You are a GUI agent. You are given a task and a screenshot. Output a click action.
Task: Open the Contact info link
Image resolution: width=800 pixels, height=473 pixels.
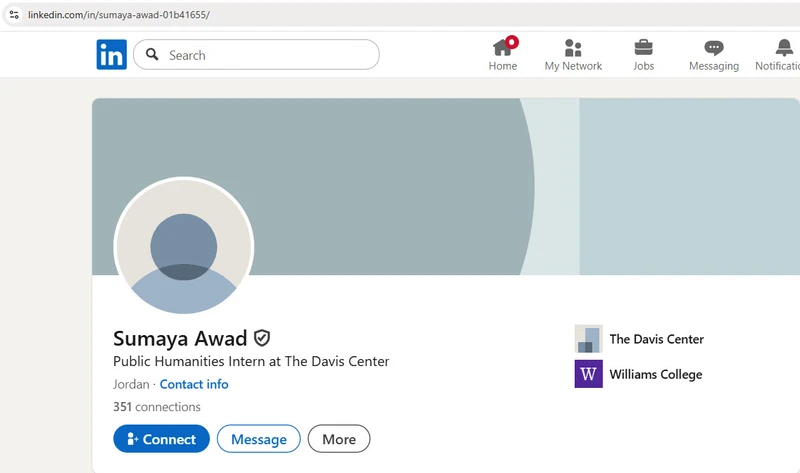click(194, 384)
